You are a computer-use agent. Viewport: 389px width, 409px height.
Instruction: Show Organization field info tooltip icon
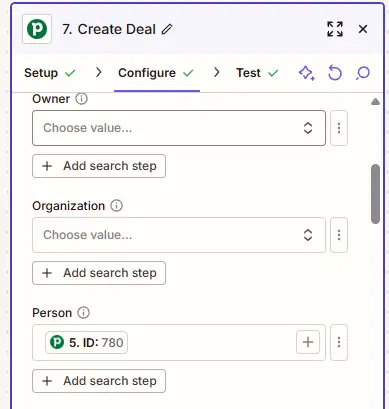[x=116, y=206]
